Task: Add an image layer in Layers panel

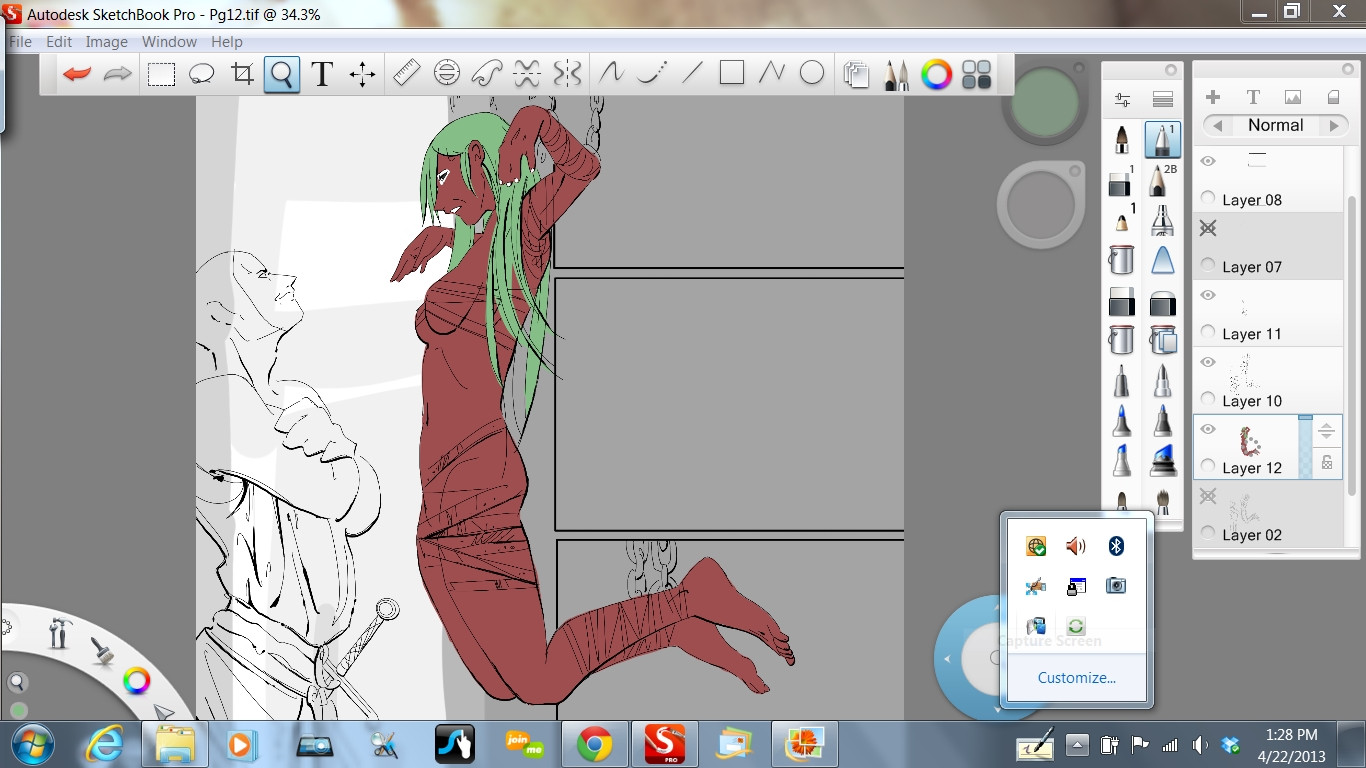Action: tap(1293, 97)
